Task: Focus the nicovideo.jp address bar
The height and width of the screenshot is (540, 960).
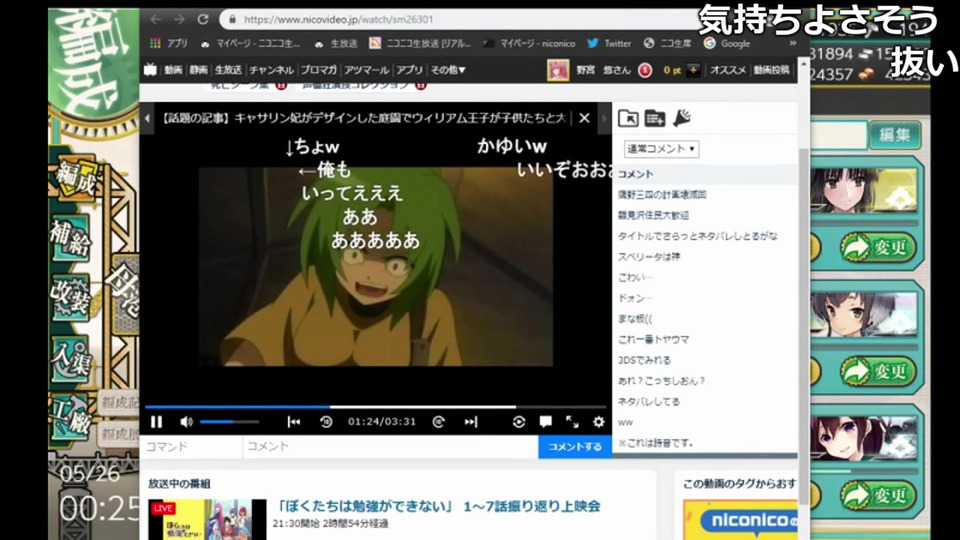Action: [459, 20]
